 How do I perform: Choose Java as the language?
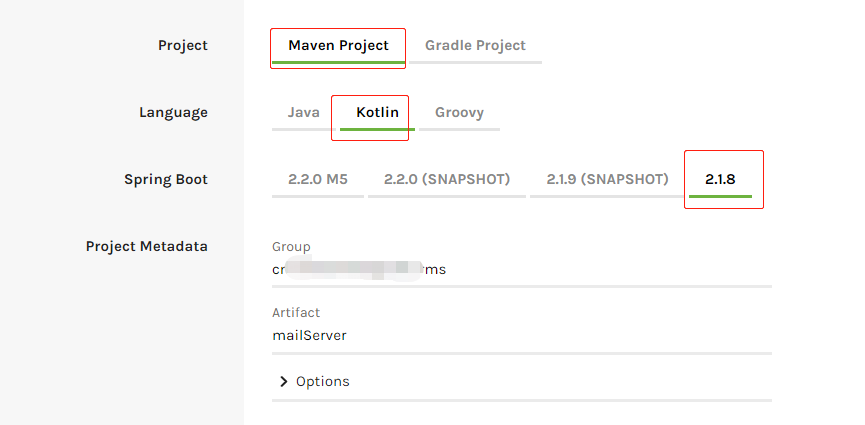pyautogui.click(x=303, y=113)
